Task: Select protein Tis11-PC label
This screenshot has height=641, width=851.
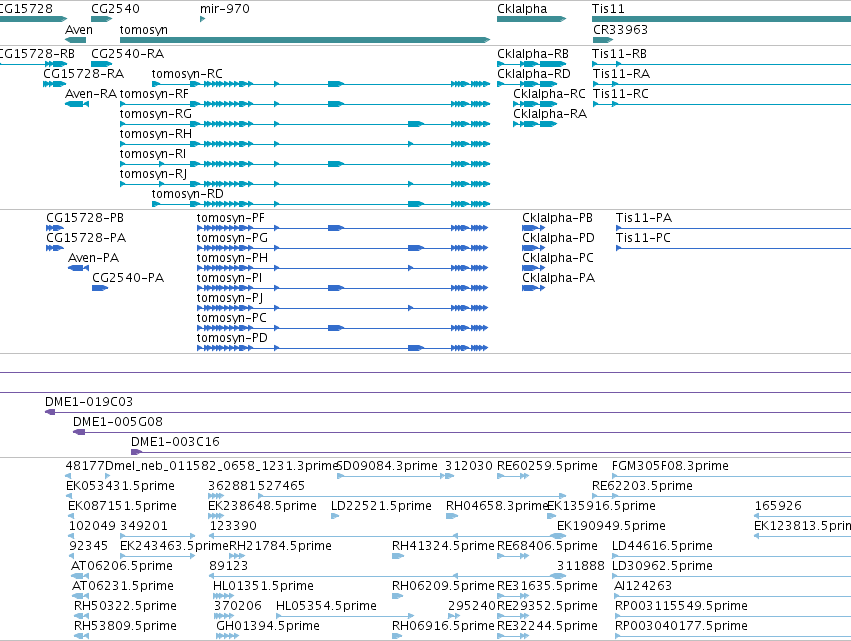Action: pyautogui.click(x=643, y=238)
